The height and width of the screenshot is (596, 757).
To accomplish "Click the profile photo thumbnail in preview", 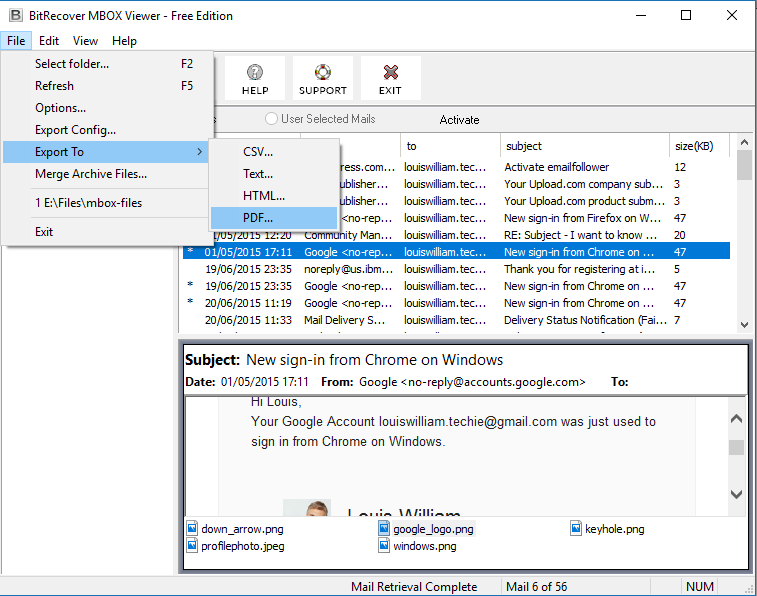I will tap(307, 508).
